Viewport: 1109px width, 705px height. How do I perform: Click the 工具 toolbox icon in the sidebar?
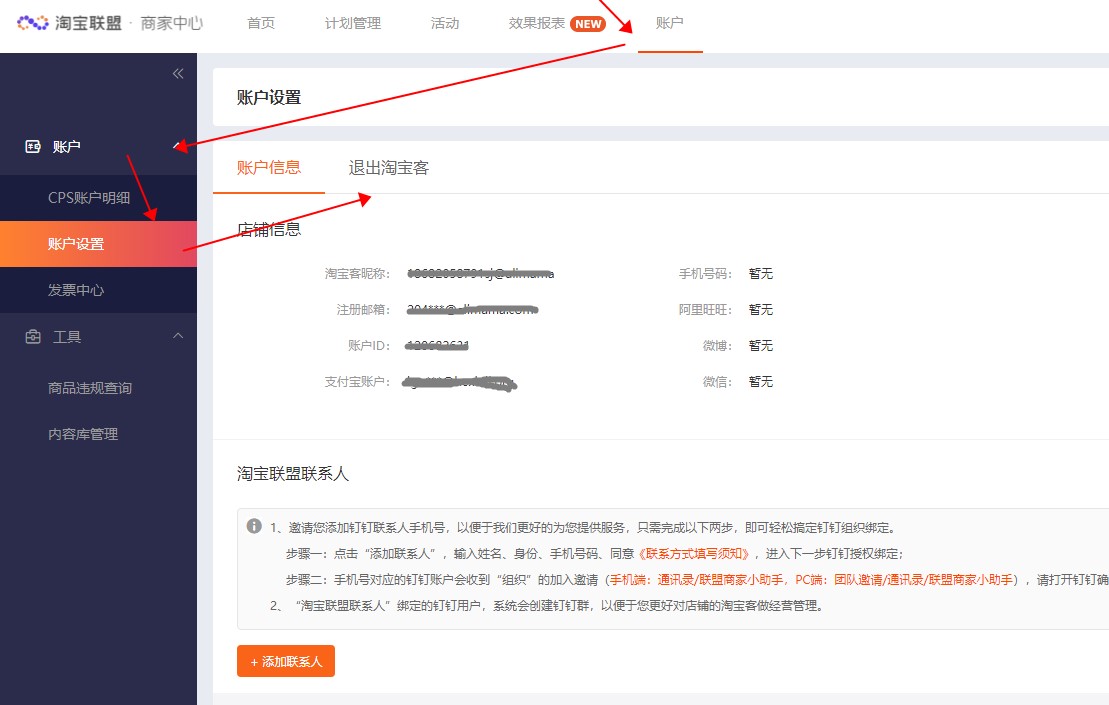tap(33, 337)
